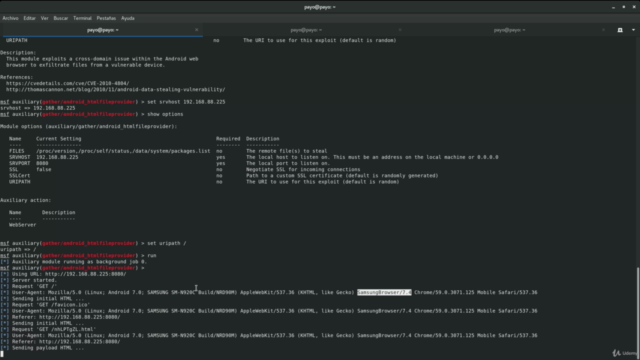Open the Ver menu
Image resolution: width=640 pixels, height=360 pixels.
point(44,18)
